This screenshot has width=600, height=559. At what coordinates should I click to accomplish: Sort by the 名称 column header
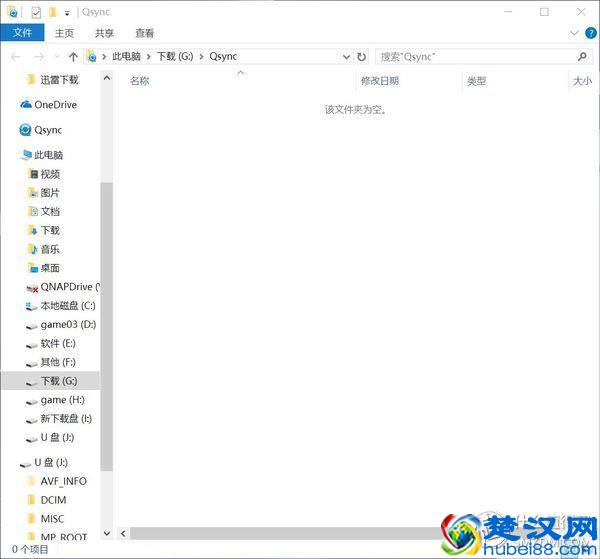point(140,81)
